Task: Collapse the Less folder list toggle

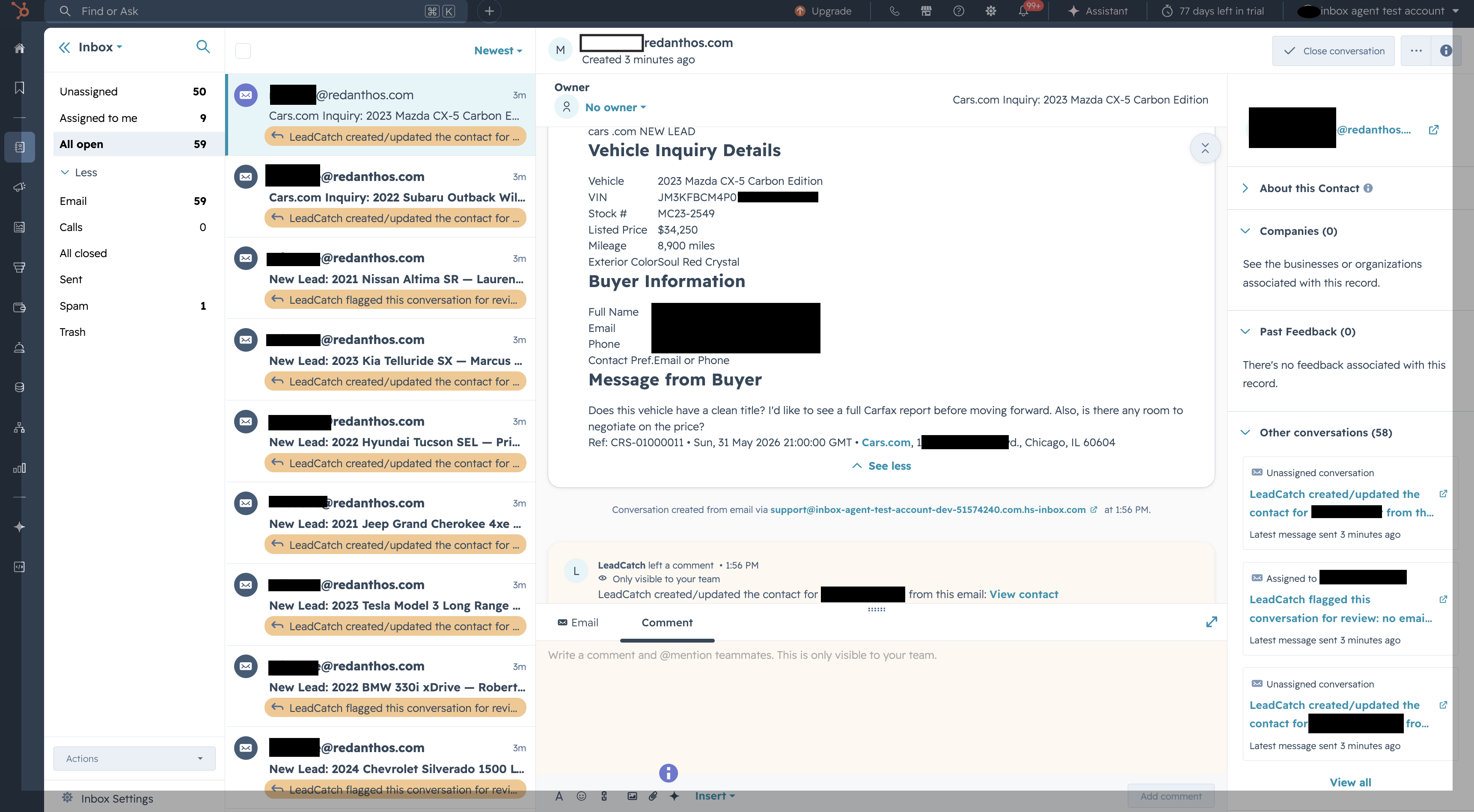Action: [79, 173]
